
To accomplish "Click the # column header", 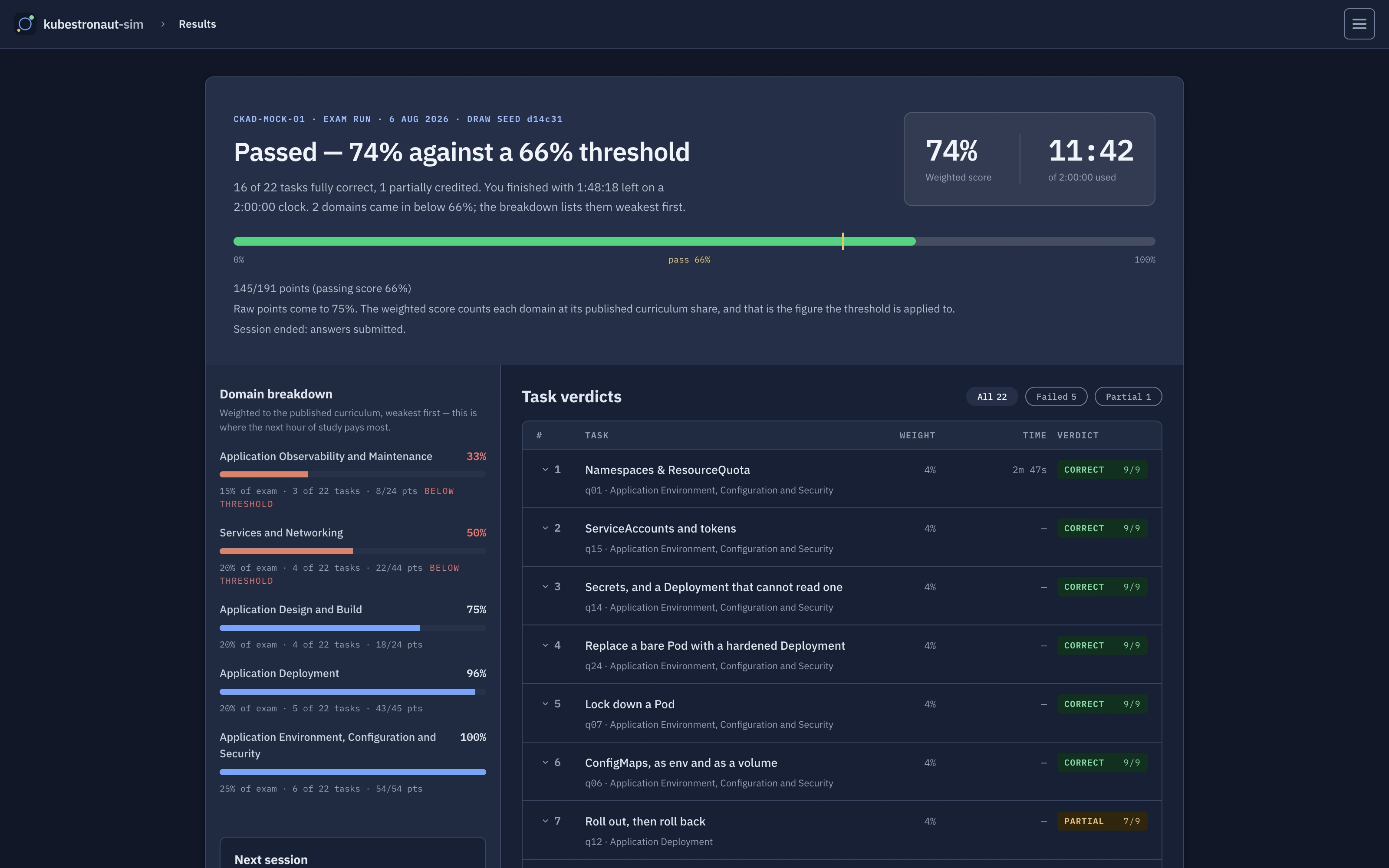I will pyautogui.click(x=539, y=435).
